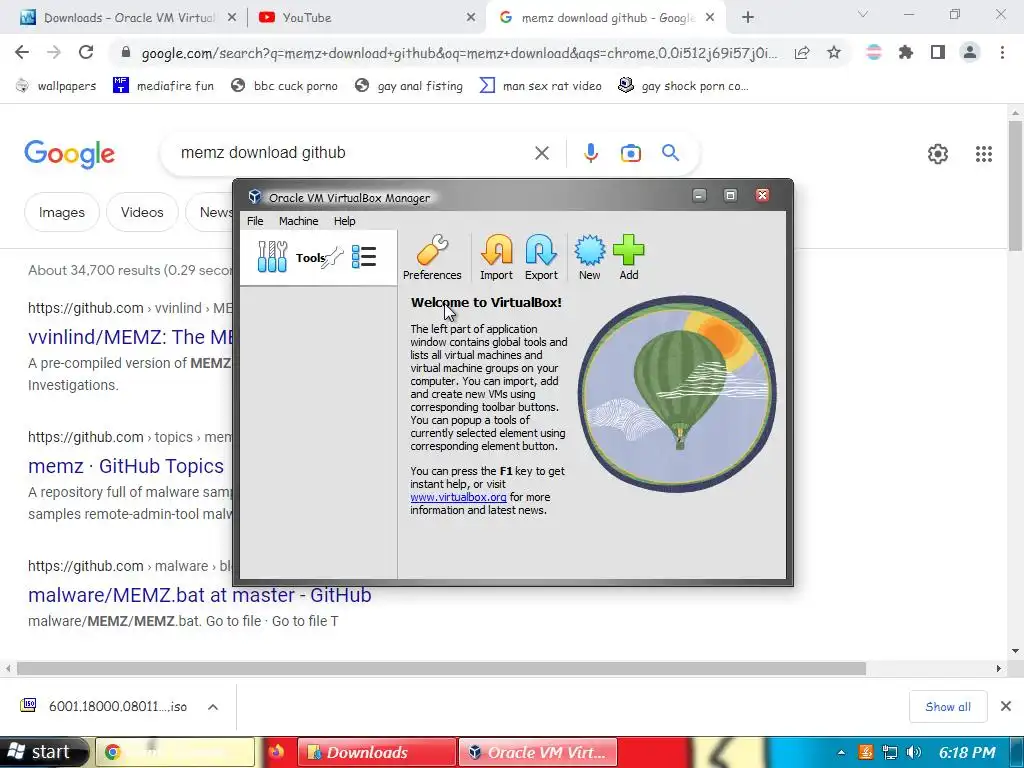Open VirtualBox Preferences
The image size is (1024, 768).
pyautogui.click(x=432, y=258)
